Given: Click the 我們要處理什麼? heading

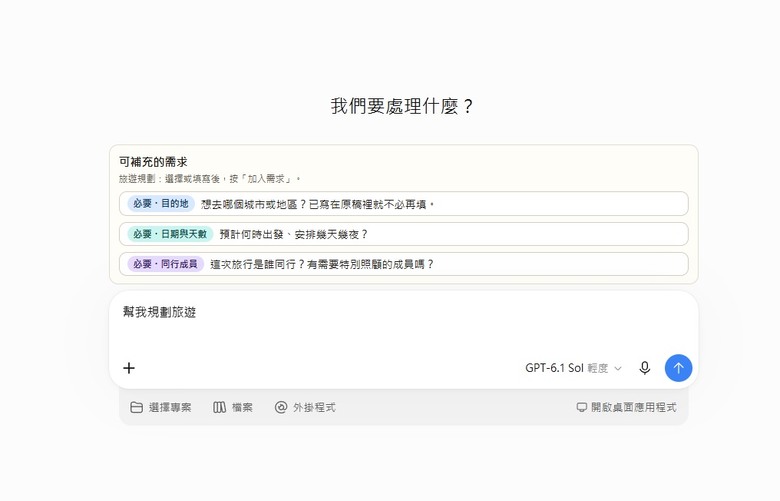Looking at the screenshot, I should coord(402,106).
